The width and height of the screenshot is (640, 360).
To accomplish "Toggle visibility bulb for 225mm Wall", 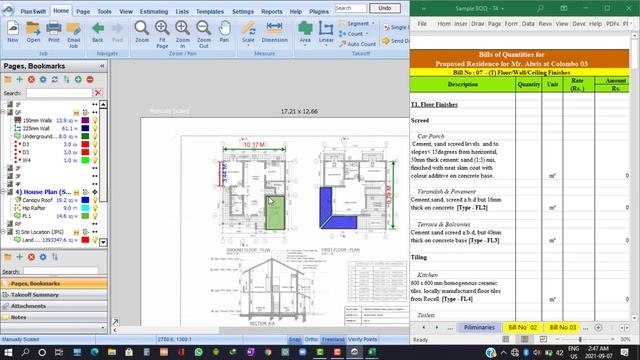I will pos(95,128).
